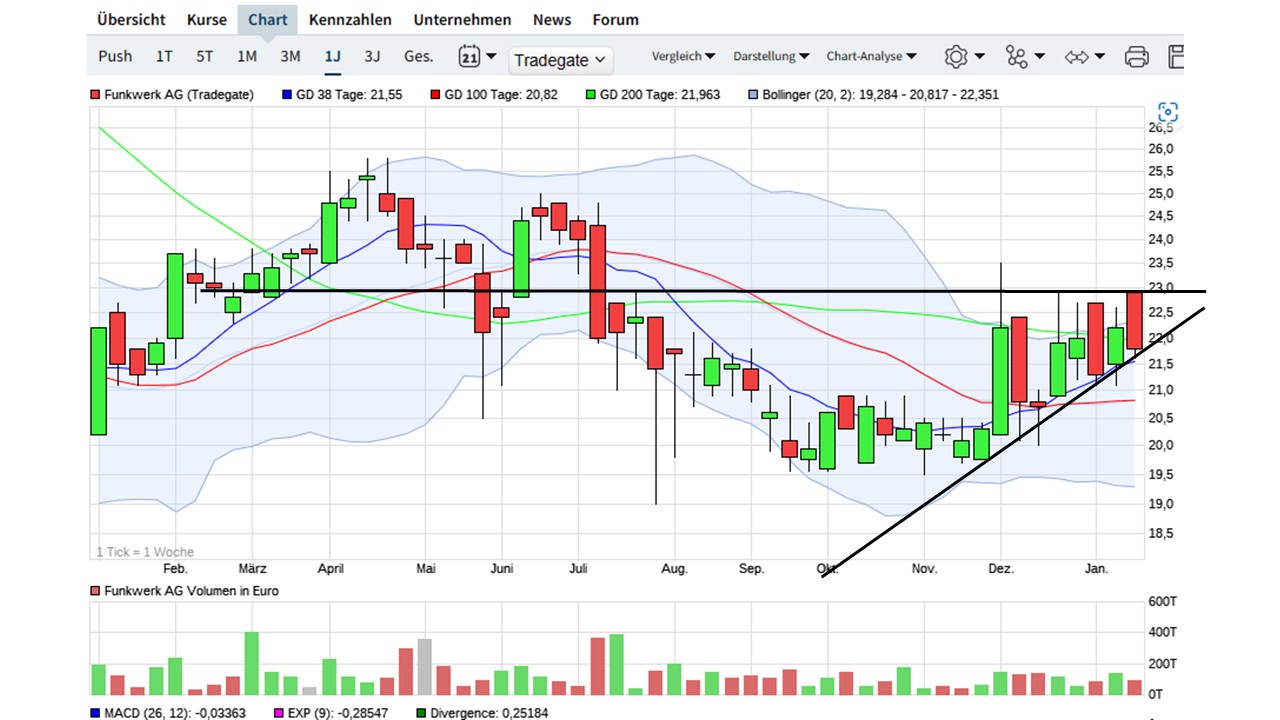Screen dimensions: 1280x720
Task: Toggle the GD 38 Tage moving average
Action: point(342,95)
